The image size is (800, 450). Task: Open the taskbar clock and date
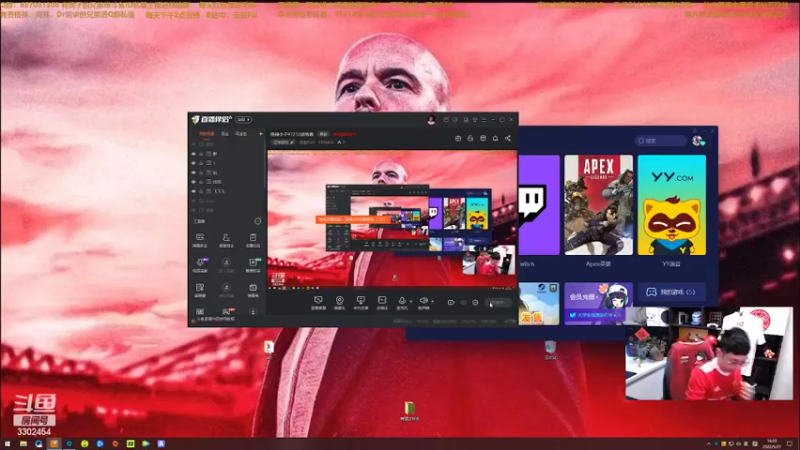[773, 444]
